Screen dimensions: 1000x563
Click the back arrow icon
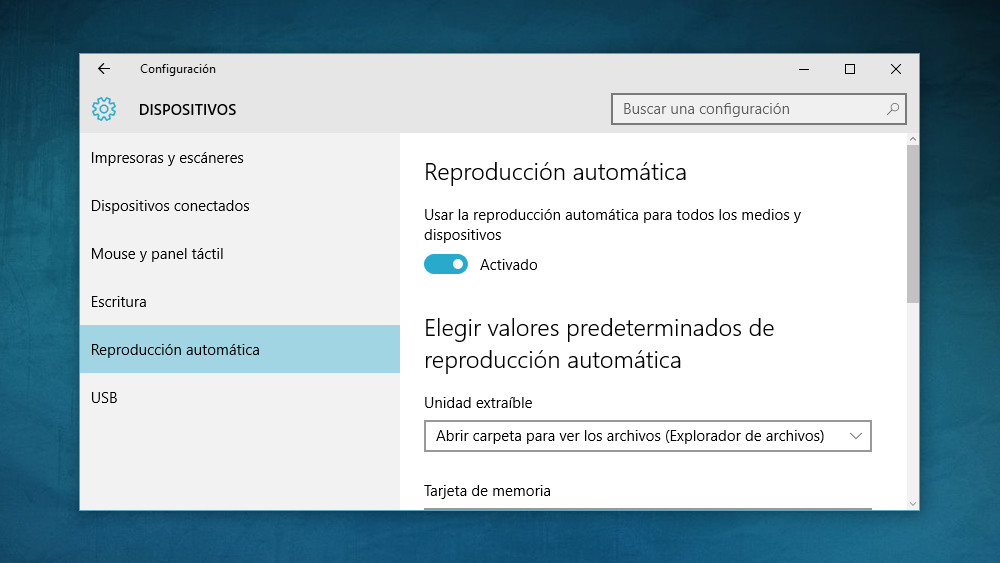(x=104, y=69)
